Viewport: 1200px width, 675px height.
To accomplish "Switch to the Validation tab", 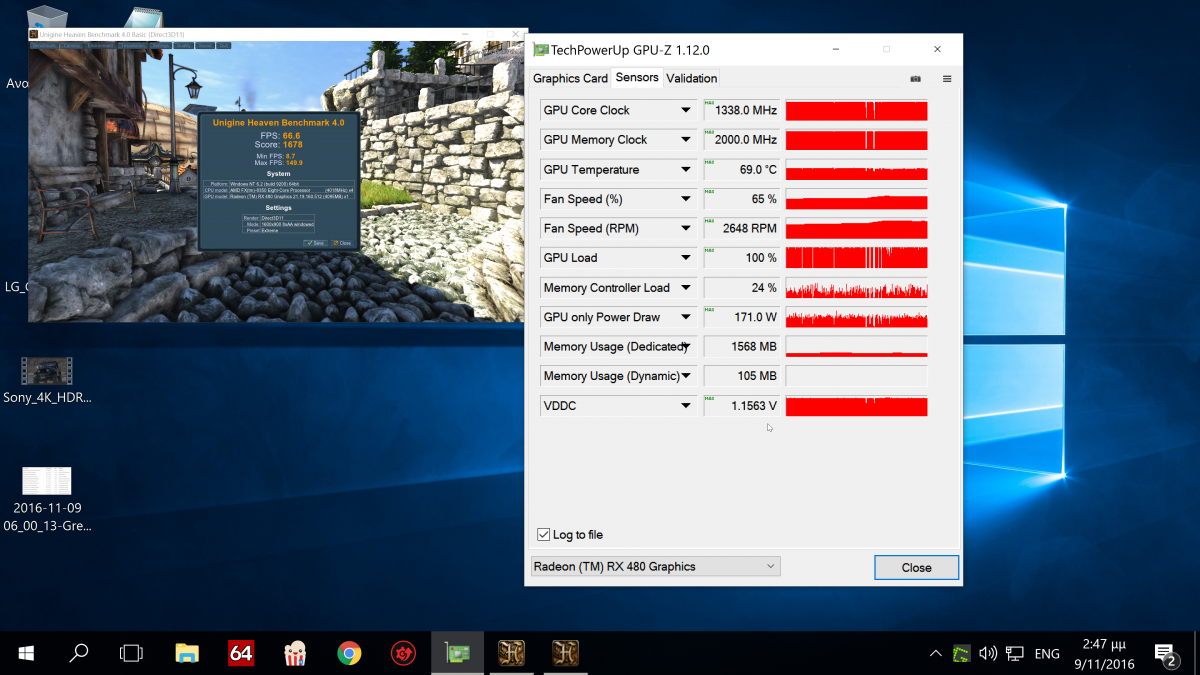I will coord(692,78).
